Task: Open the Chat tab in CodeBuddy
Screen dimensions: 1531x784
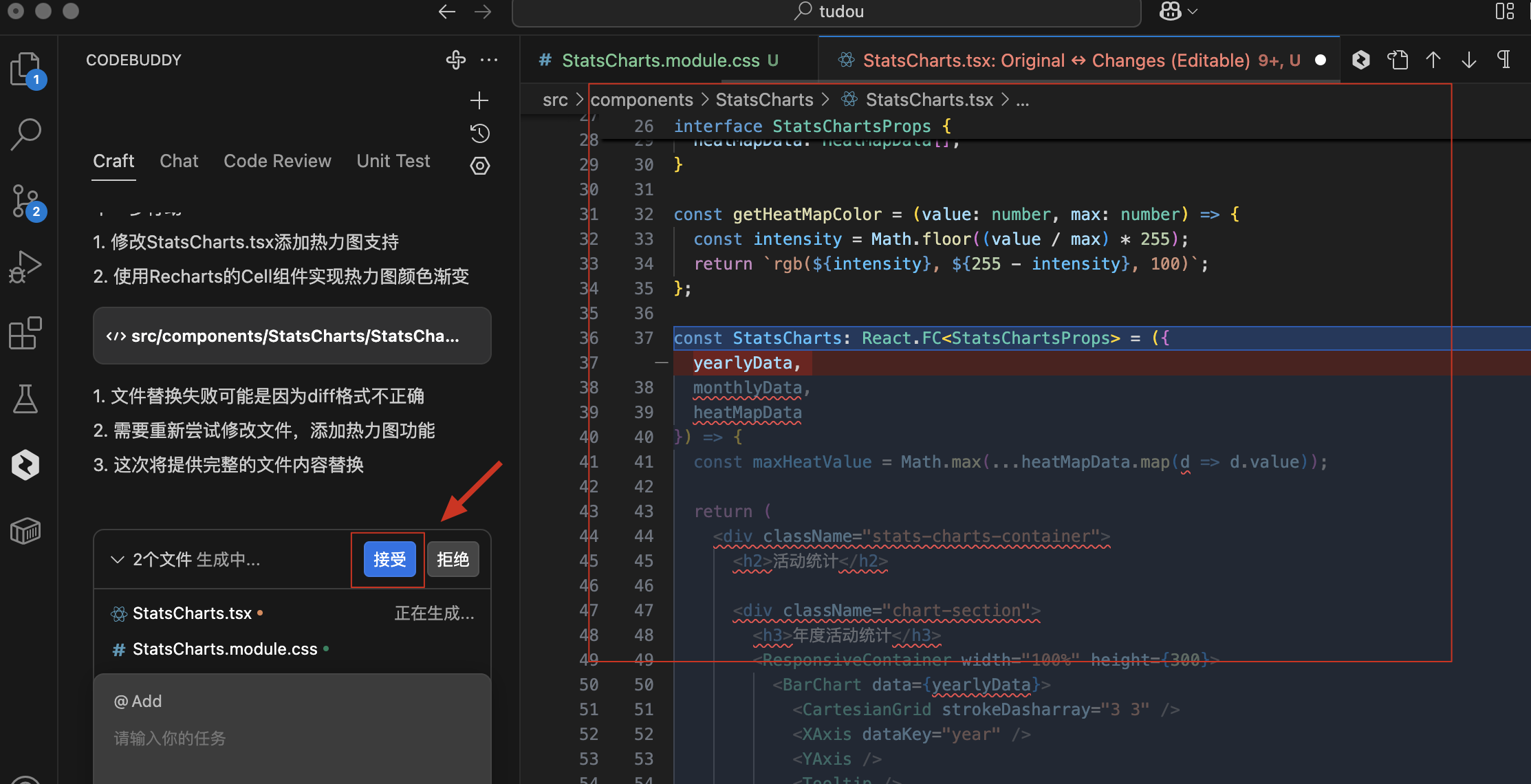Action: (x=179, y=161)
